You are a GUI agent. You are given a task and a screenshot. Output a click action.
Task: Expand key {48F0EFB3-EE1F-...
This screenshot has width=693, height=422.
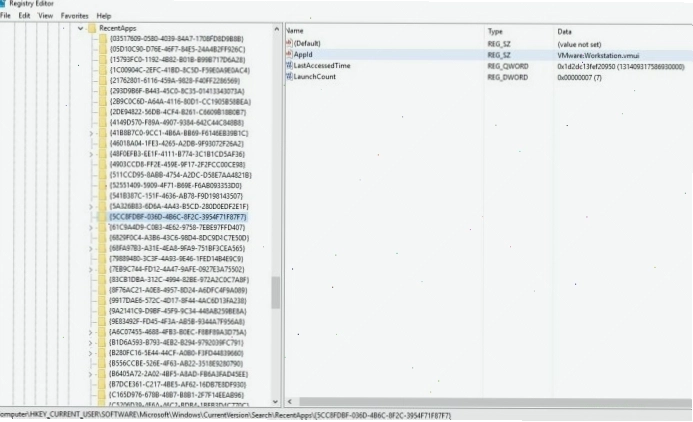click(x=91, y=154)
